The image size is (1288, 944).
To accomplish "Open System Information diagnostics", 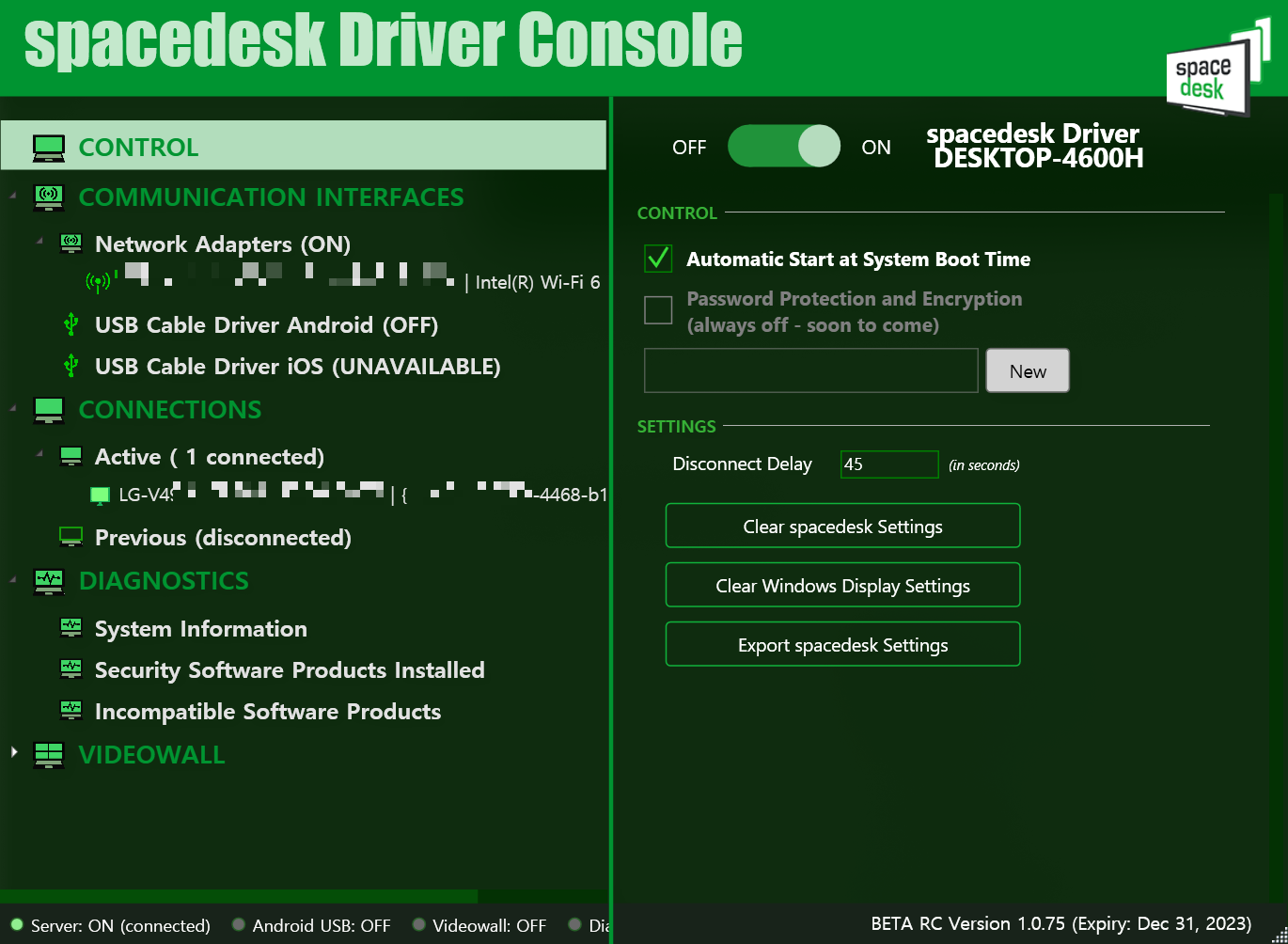I will (201, 628).
